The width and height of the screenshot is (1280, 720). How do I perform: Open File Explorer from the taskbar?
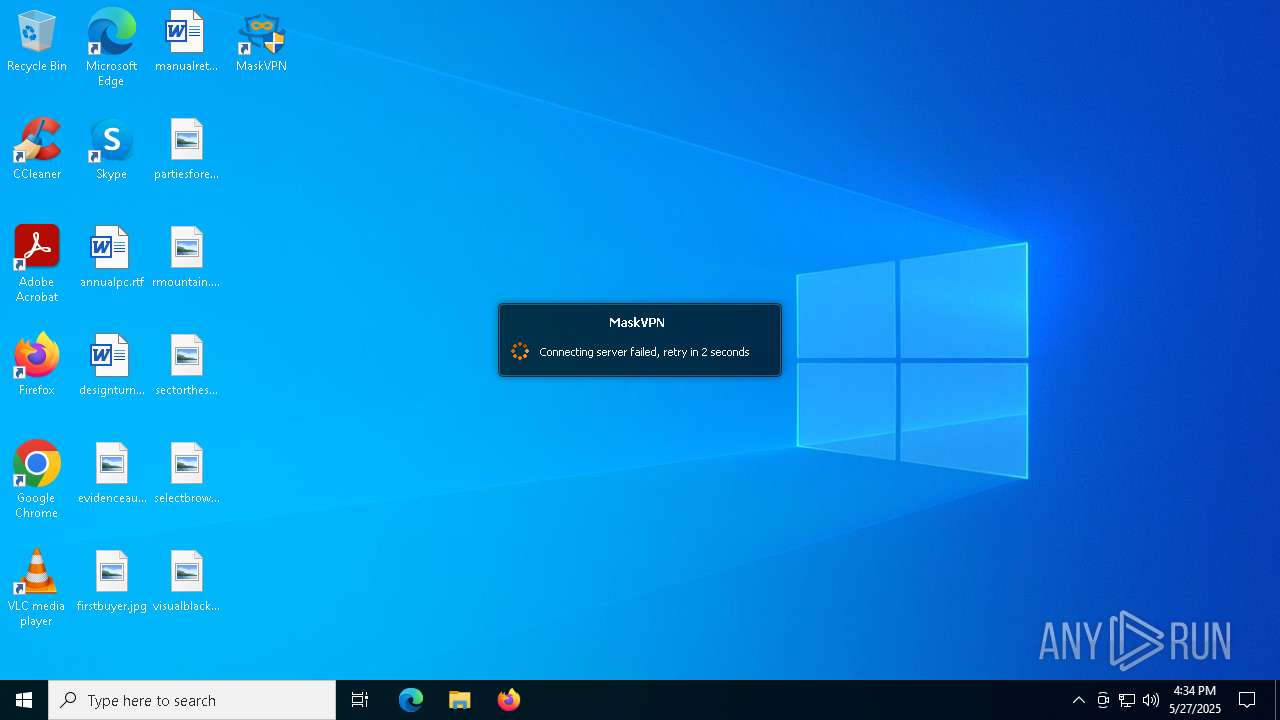click(459, 700)
